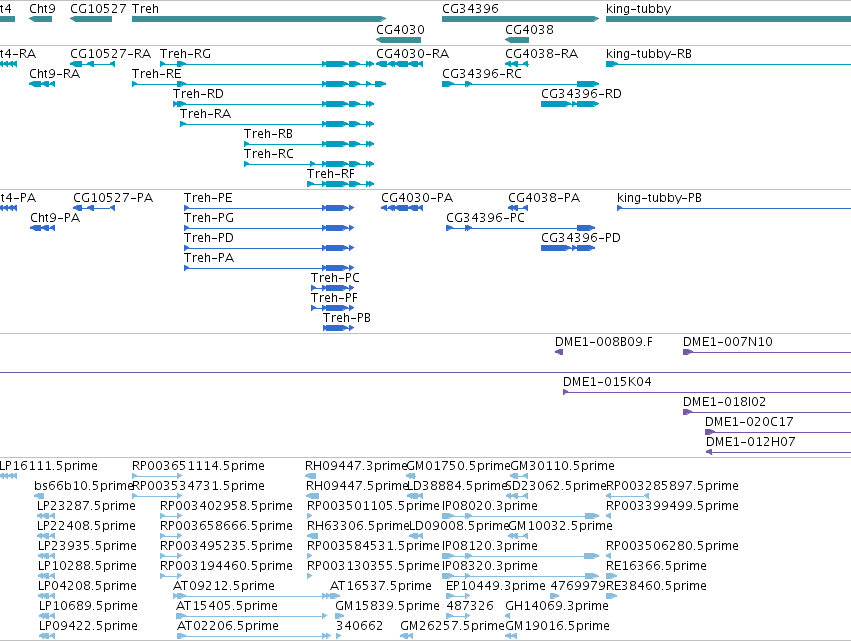The width and height of the screenshot is (851, 641).
Task: Click the GM19016.5prime EST label
Action: pos(557,626)
